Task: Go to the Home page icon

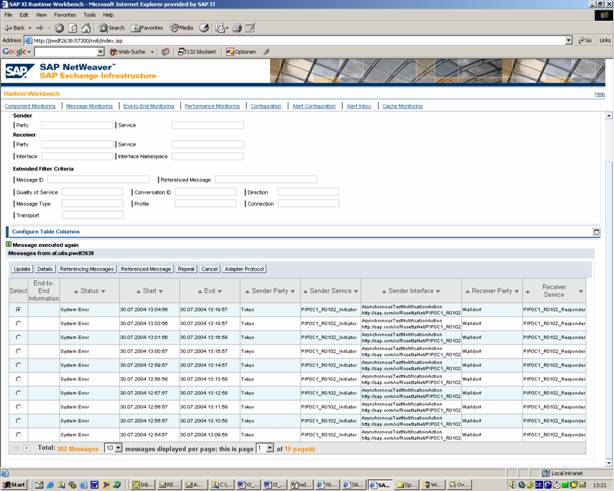Action: [86, 28]
